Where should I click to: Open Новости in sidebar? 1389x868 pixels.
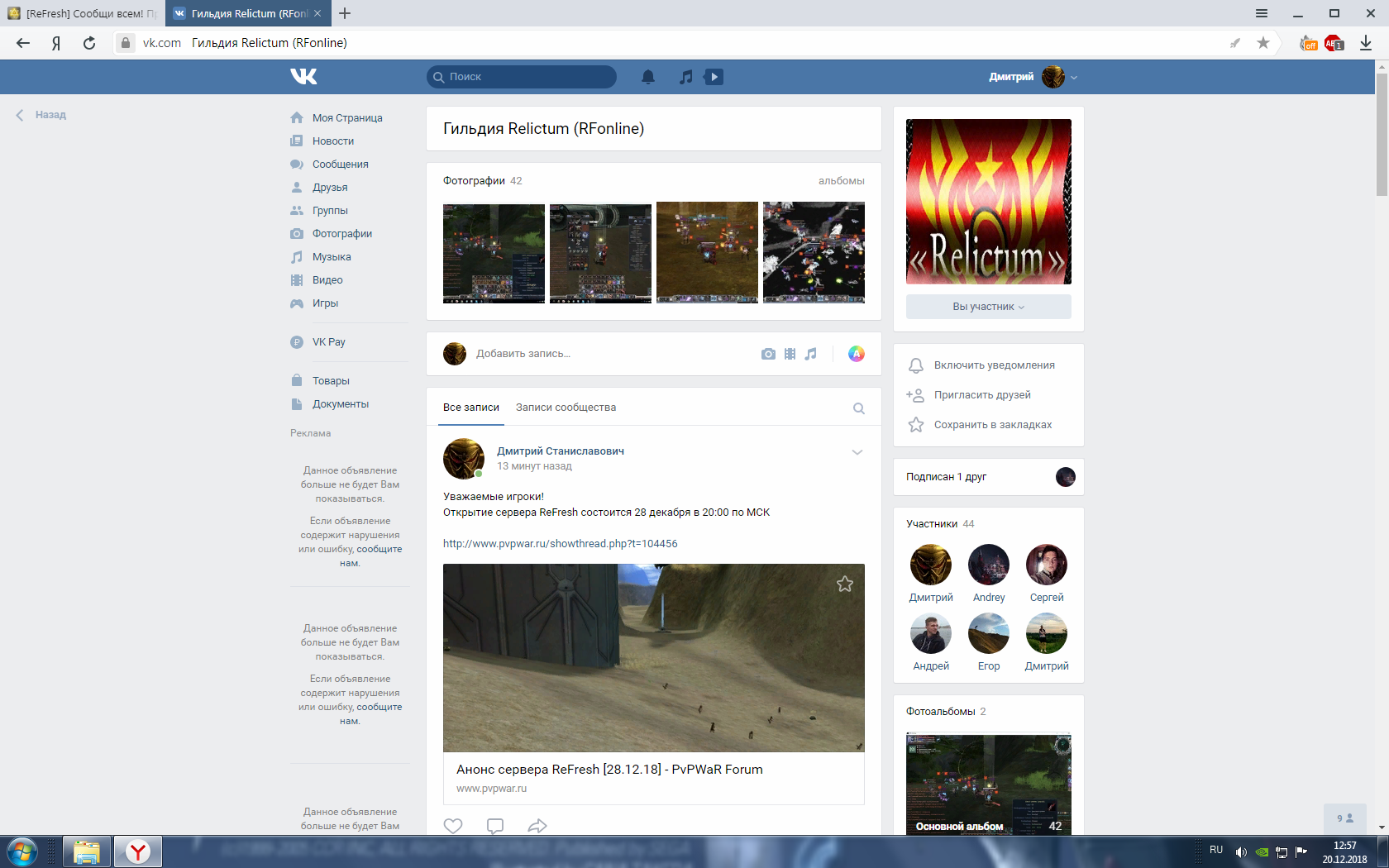pyautogui.click(x=333, y=141)
